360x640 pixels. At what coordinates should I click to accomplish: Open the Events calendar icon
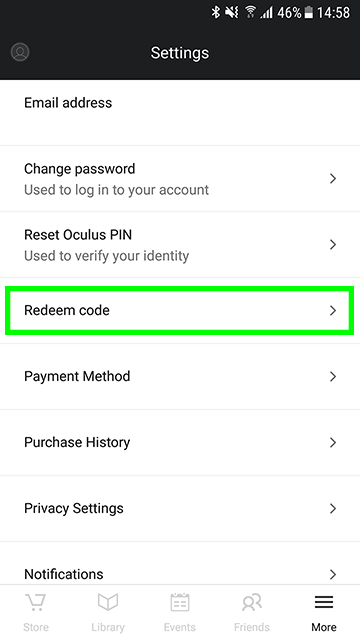(x=180, y=602)
